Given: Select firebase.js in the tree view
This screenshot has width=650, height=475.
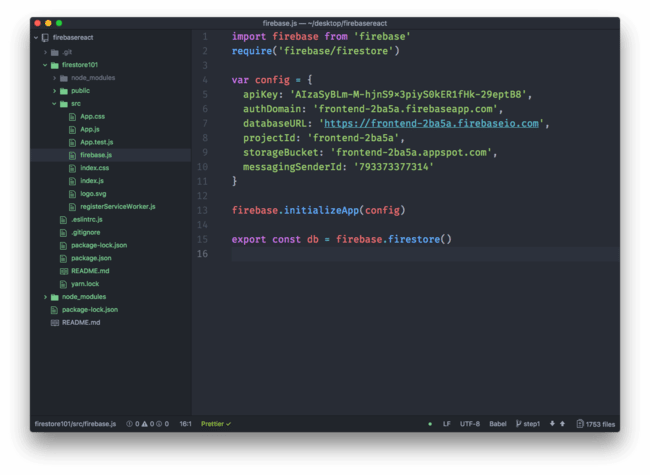Looking at the screenshot, I should 95,155.
